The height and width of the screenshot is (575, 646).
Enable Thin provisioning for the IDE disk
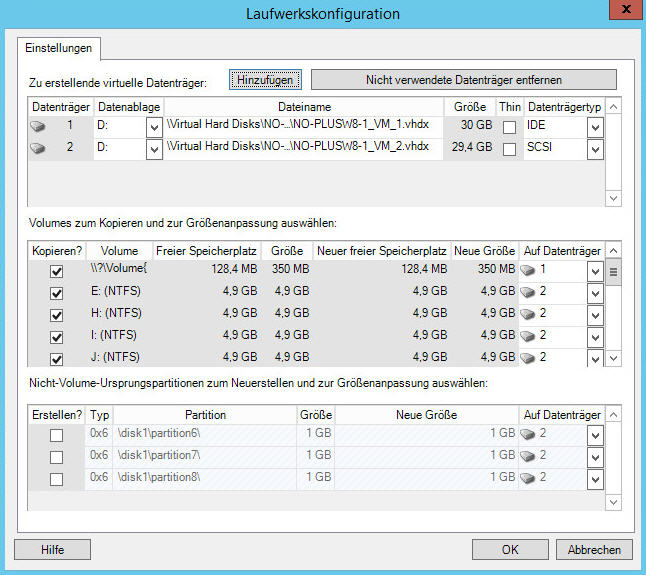coord(510,127)
